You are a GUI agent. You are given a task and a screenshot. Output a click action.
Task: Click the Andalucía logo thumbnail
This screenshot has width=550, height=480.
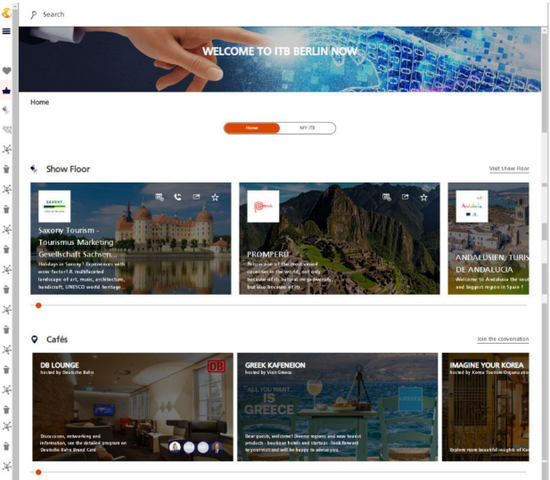[472, 206]
